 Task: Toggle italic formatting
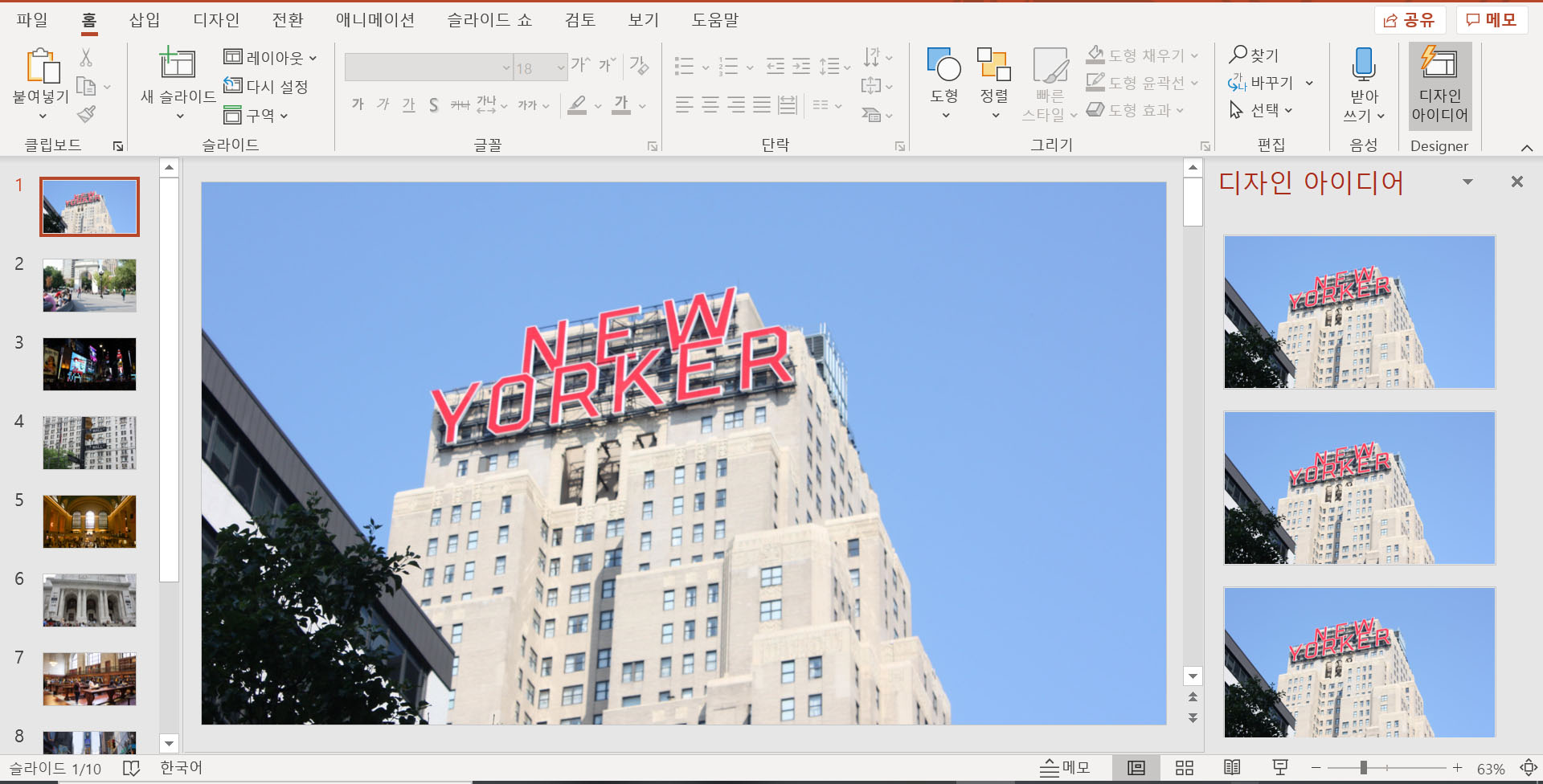pos(383,104)
